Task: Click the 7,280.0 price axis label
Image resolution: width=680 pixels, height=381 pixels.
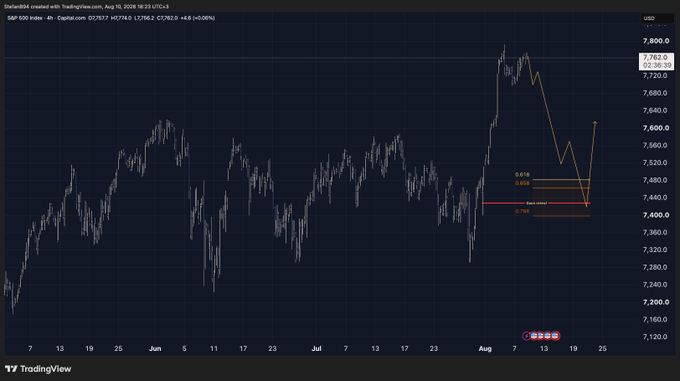Action: [655, 267]
